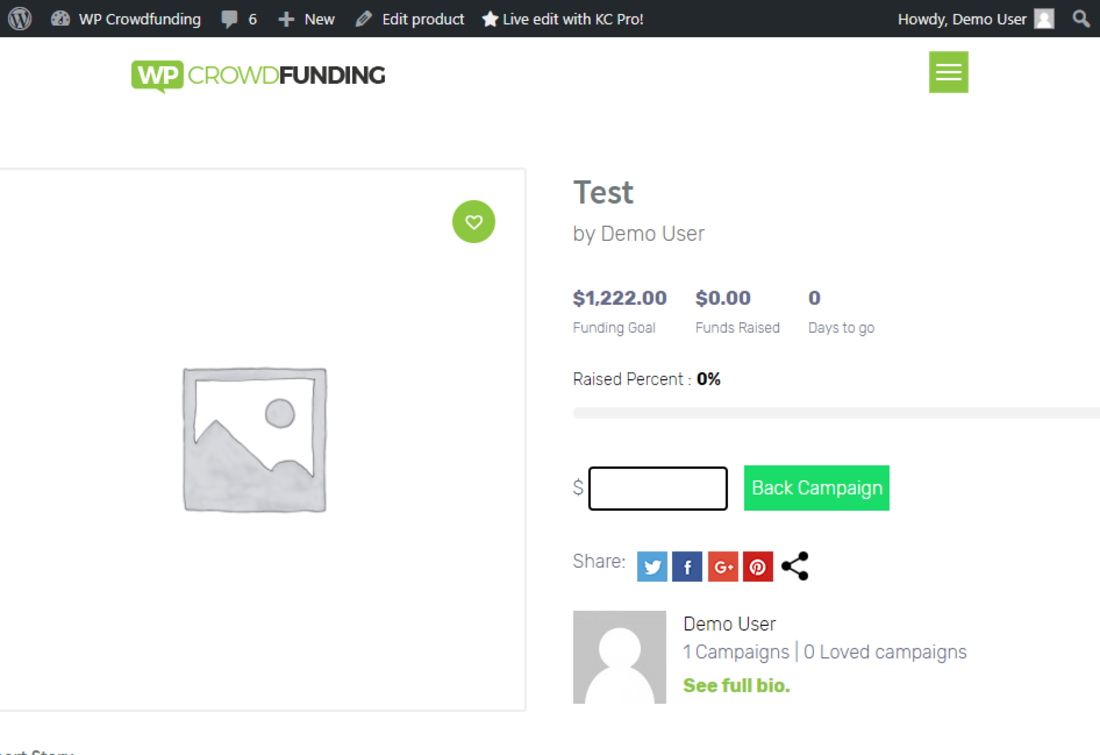Click the search magnifier icon

(1081, 19)
